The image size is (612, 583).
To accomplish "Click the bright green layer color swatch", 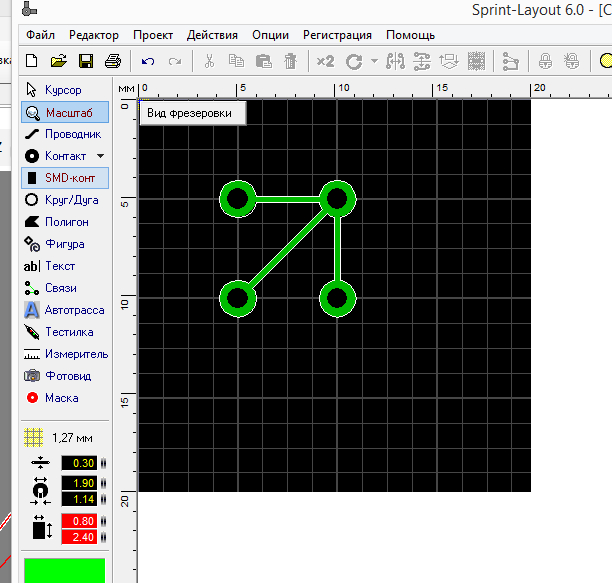I will tap(64, 571).
